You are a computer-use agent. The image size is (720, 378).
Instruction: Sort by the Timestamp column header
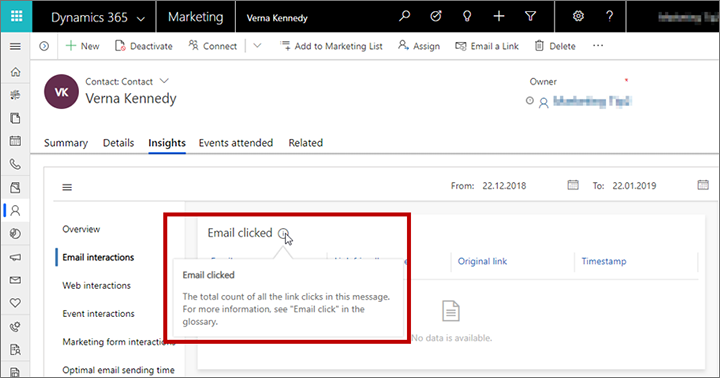click(604, 261)
